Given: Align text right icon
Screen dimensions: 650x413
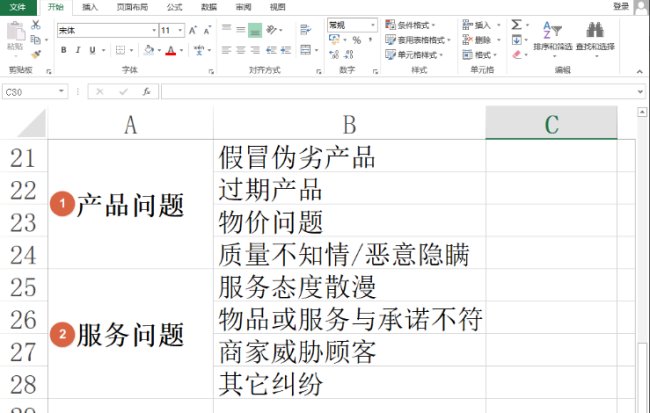Looking at the screenshot, I should point(255,50).
